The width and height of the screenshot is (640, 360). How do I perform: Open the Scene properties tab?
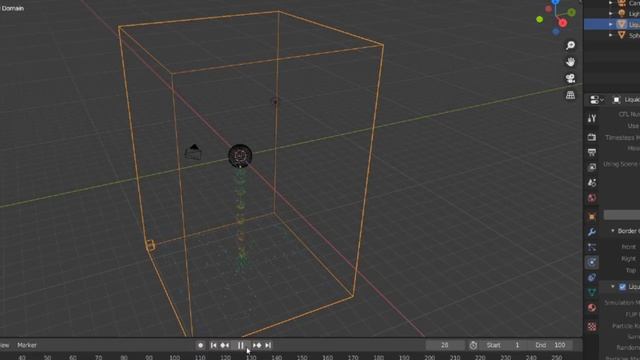pos(592,183)
